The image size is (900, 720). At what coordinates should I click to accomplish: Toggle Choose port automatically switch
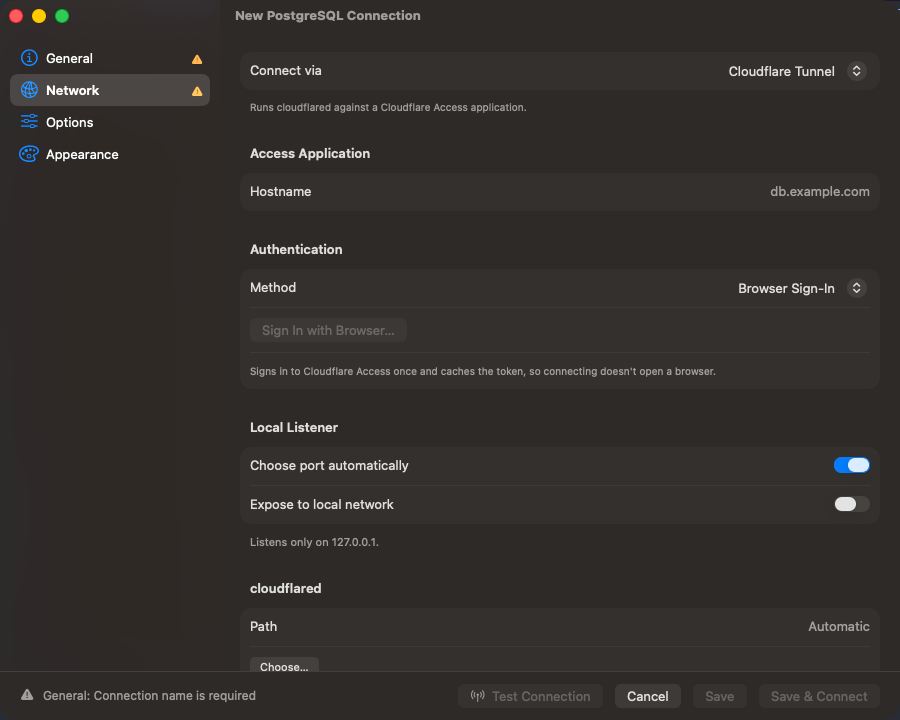[851, 465]
